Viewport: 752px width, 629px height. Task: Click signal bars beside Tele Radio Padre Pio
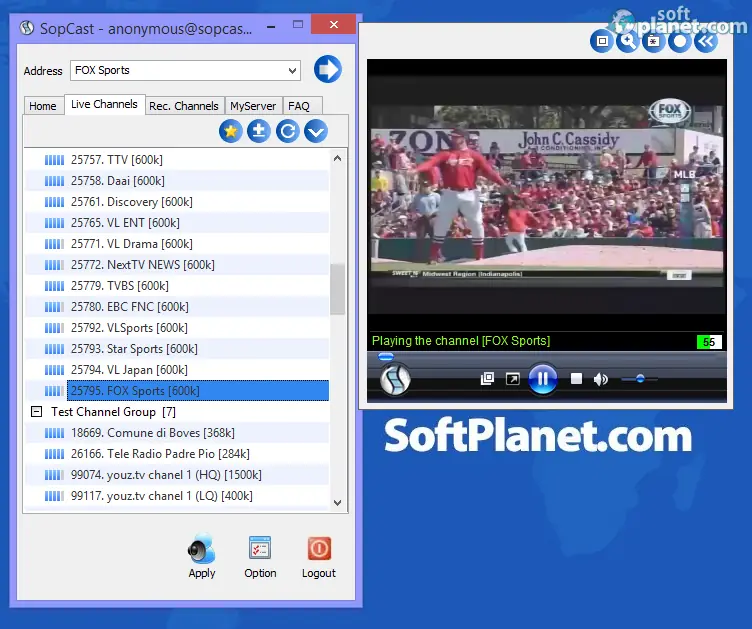pos(54,454)
